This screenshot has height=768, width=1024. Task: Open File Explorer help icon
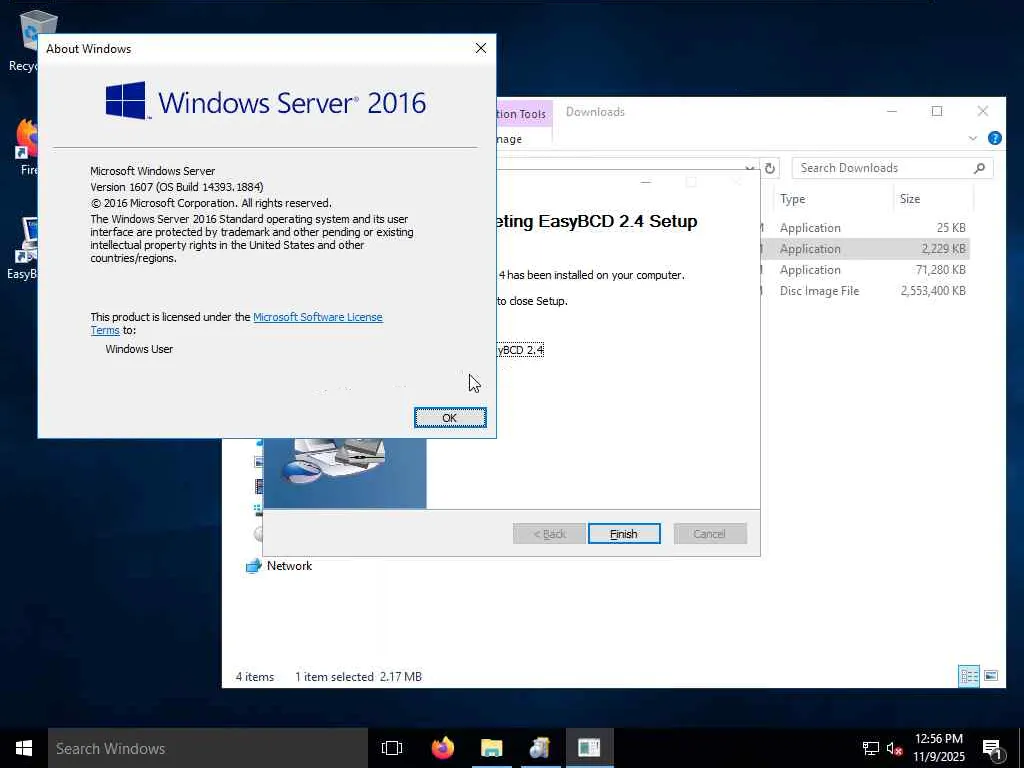(x=995, y=138)
